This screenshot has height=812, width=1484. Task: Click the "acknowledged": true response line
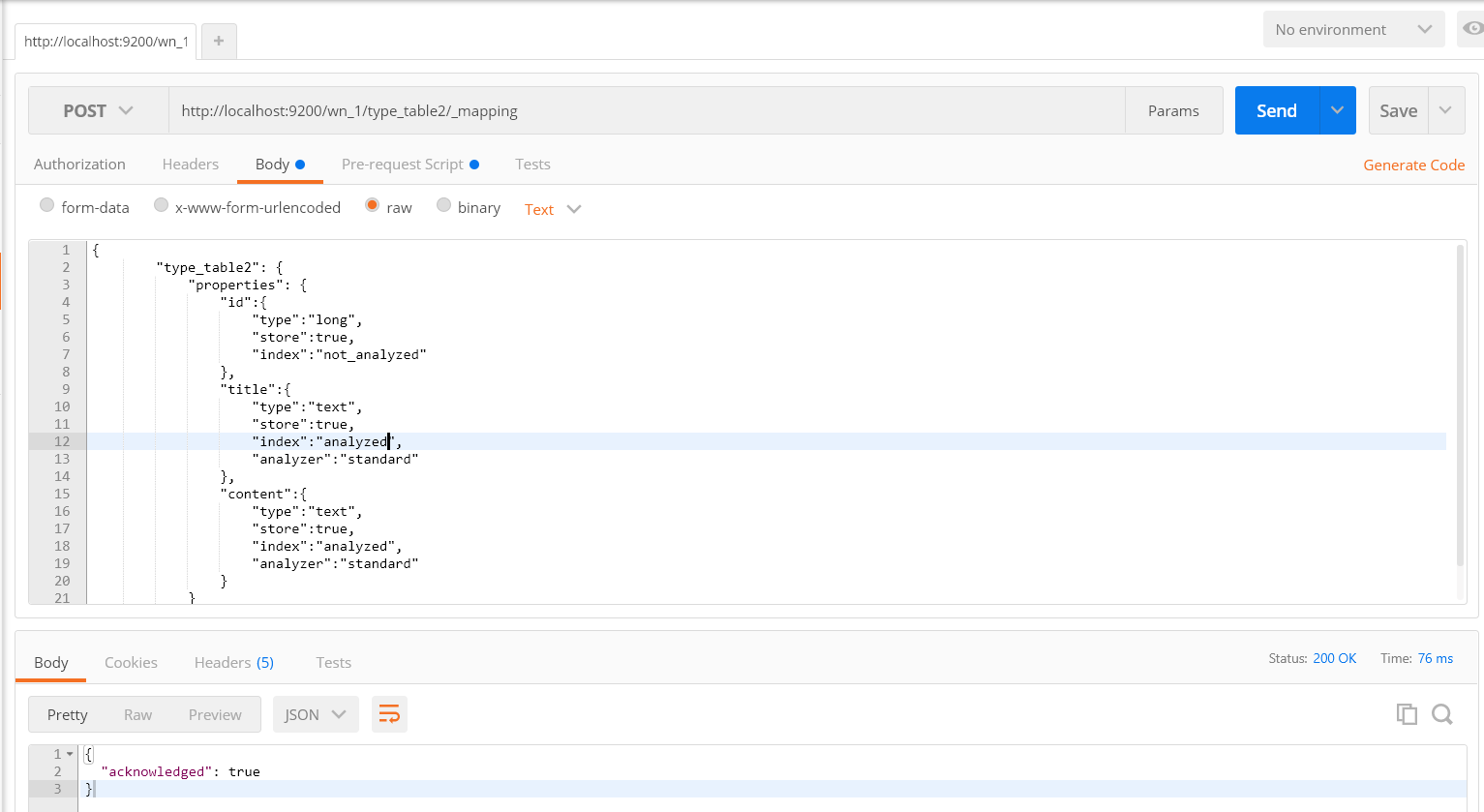pyautogui.click(x=180, y=771)
